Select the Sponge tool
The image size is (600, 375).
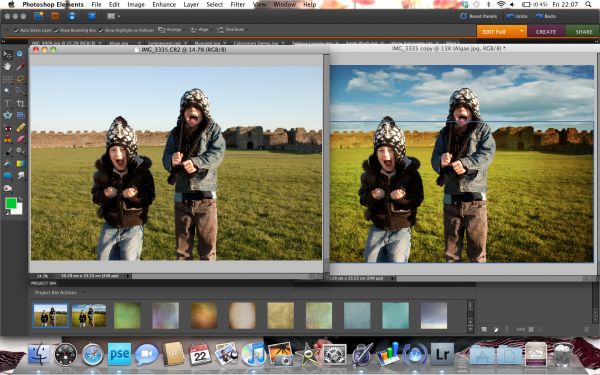click(x=7, y=188)
